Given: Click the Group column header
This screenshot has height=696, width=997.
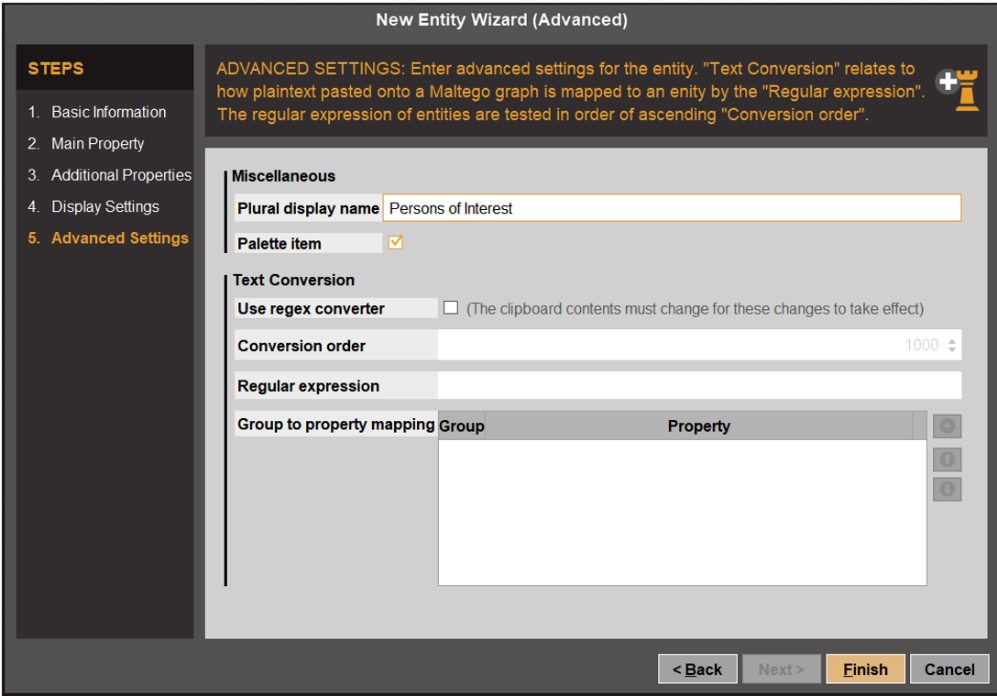Looking at the screenshot, I should click(x=462, y=426).
